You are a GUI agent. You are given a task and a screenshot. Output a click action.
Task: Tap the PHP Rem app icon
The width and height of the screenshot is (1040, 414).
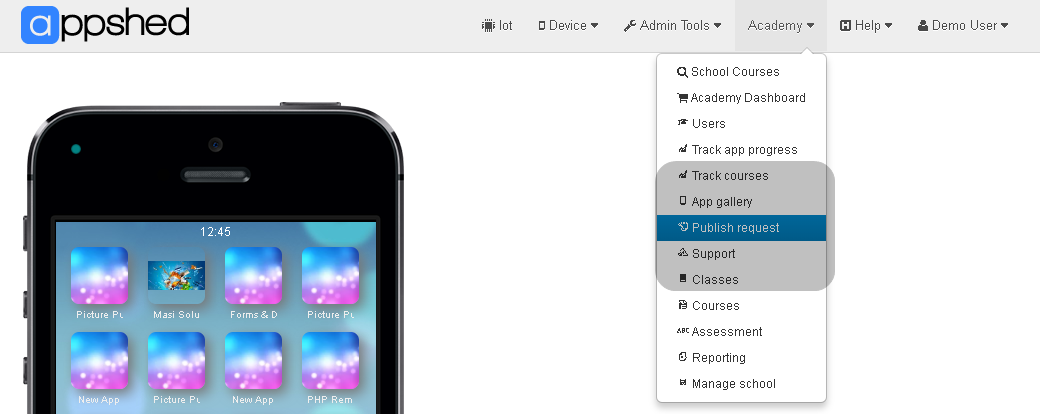click(330, 360)
